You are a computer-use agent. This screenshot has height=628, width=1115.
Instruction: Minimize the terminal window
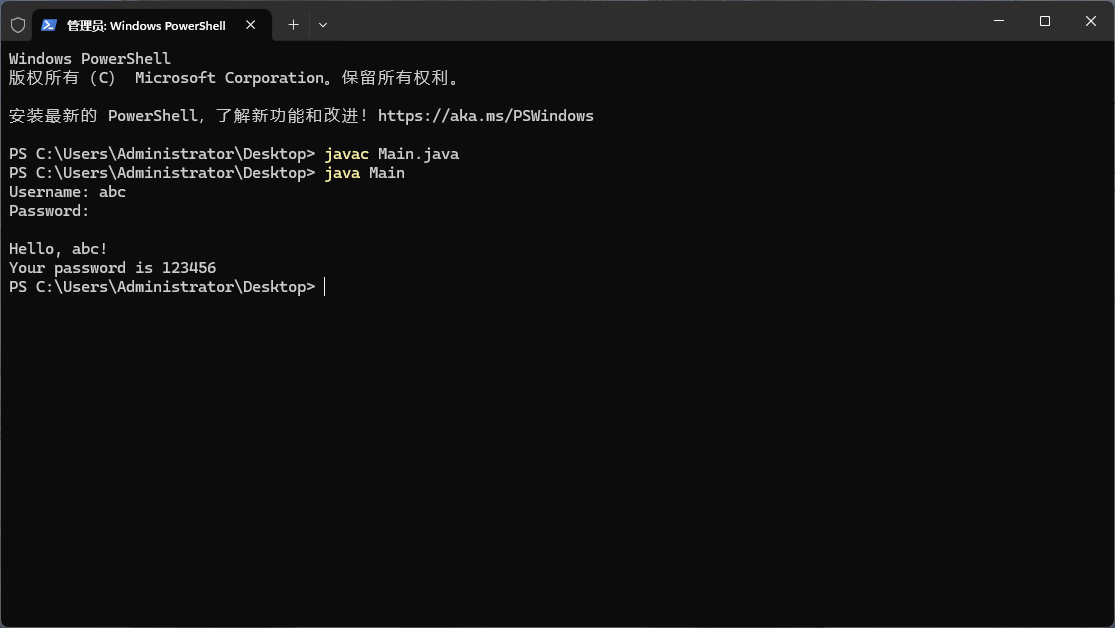coord(998,21)
